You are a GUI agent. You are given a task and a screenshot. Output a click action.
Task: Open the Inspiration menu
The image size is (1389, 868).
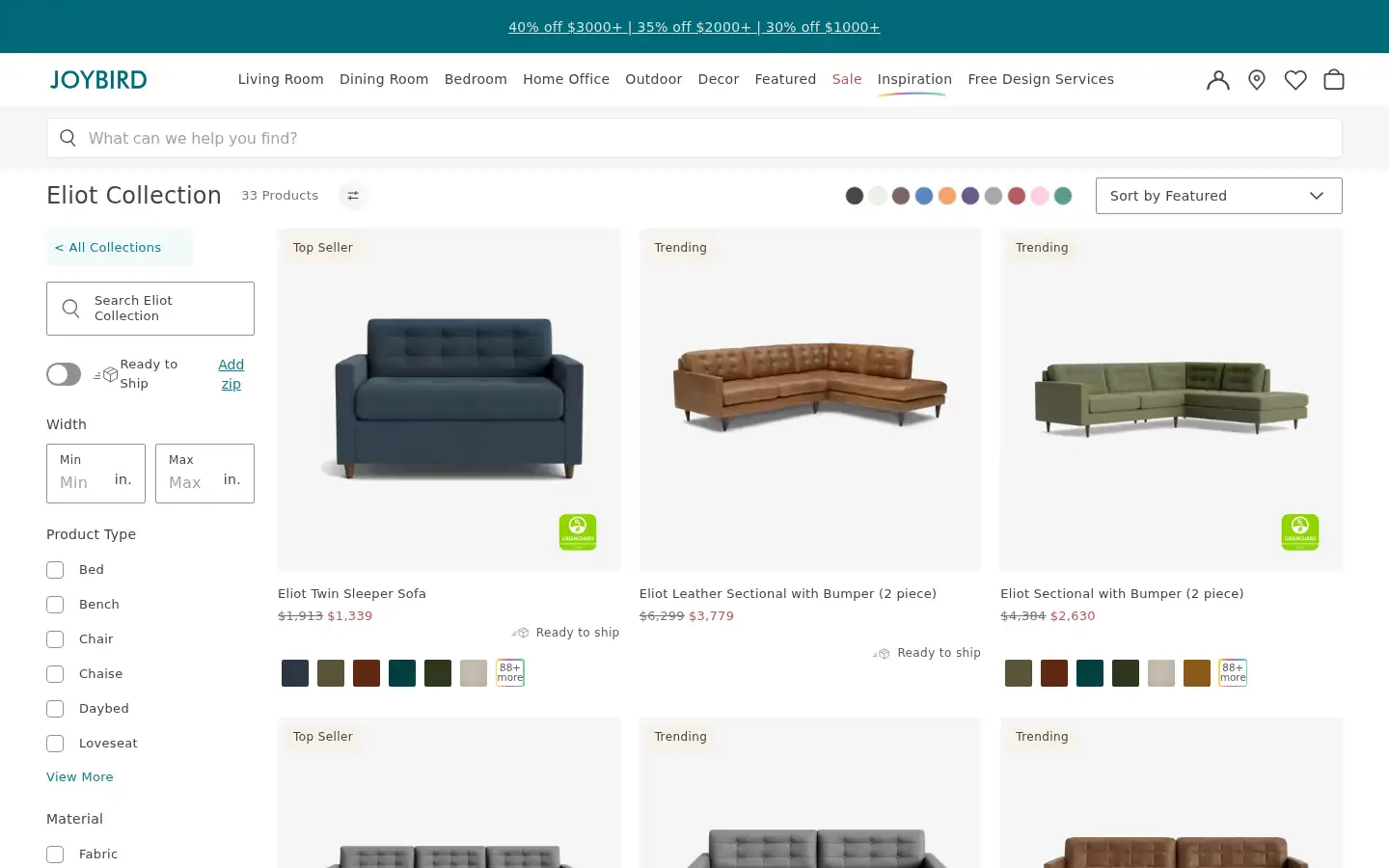(x=914, y=79)
